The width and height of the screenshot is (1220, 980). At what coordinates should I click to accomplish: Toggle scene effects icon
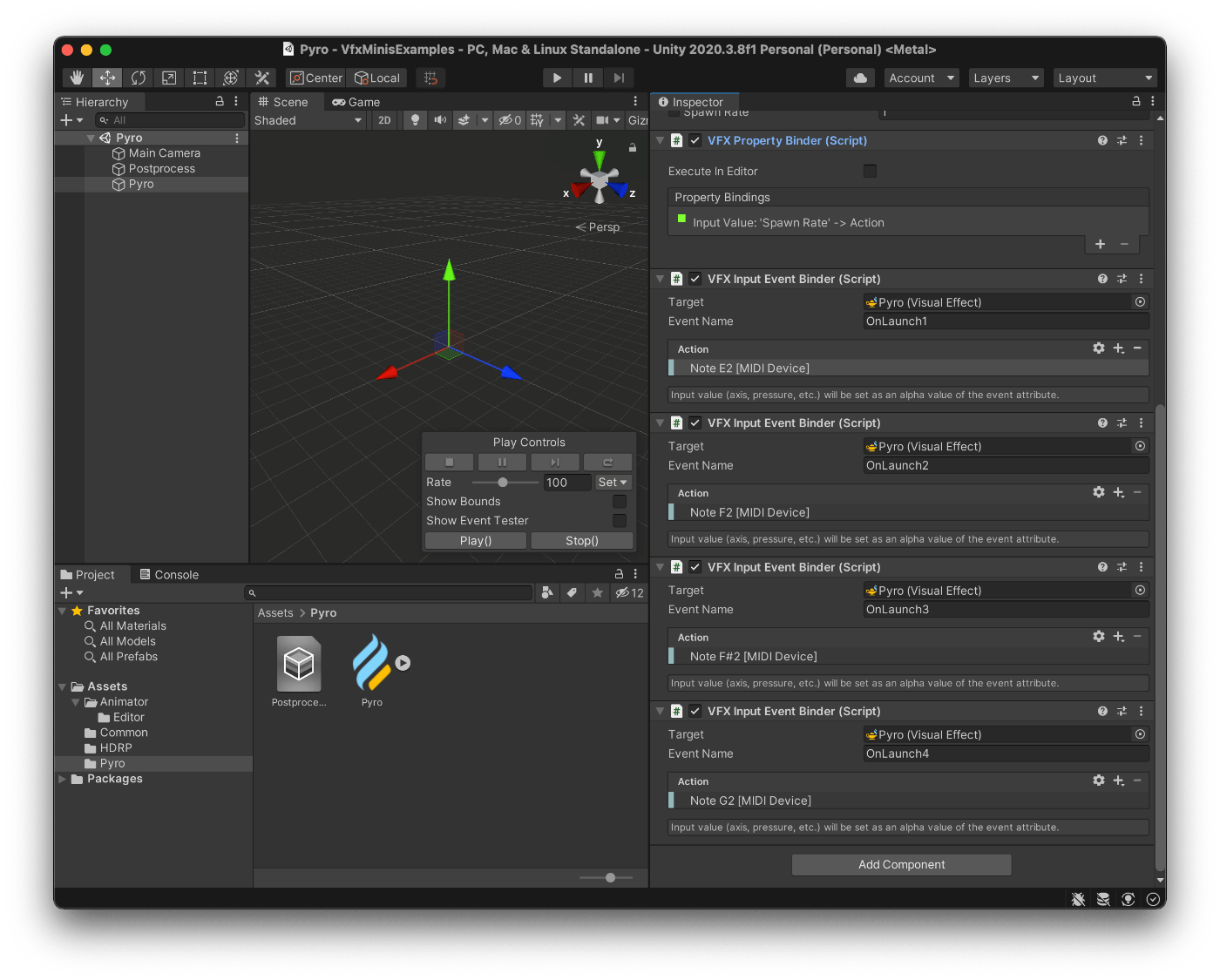464,120
